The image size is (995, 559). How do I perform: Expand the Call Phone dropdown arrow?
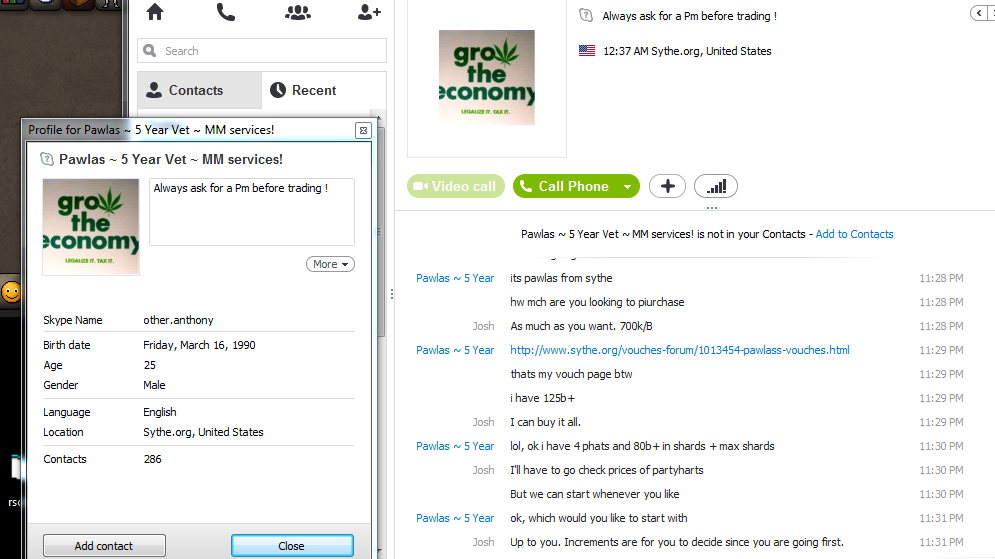628,187
